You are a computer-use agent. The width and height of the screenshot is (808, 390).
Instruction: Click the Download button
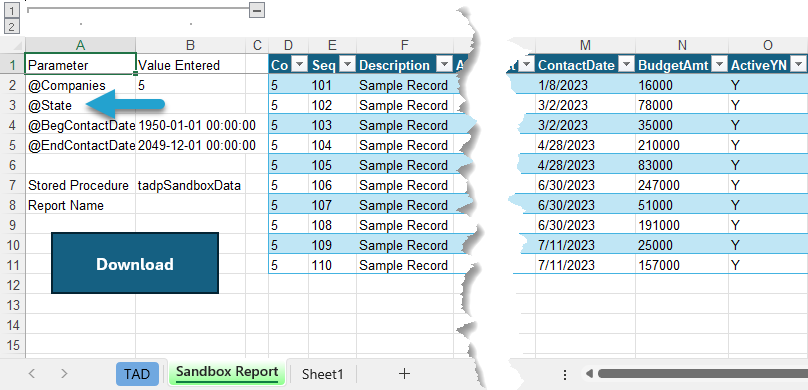tap(134, 263)
